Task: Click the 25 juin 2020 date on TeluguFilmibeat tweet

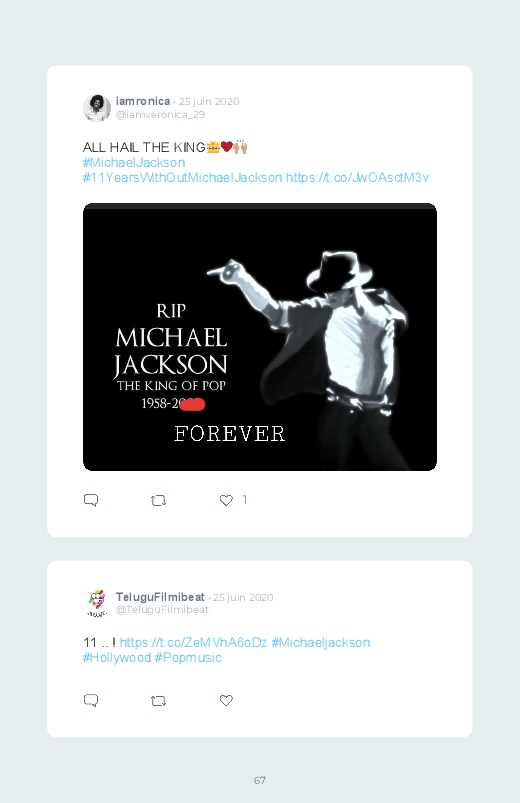Action: [x=243, y=597]
